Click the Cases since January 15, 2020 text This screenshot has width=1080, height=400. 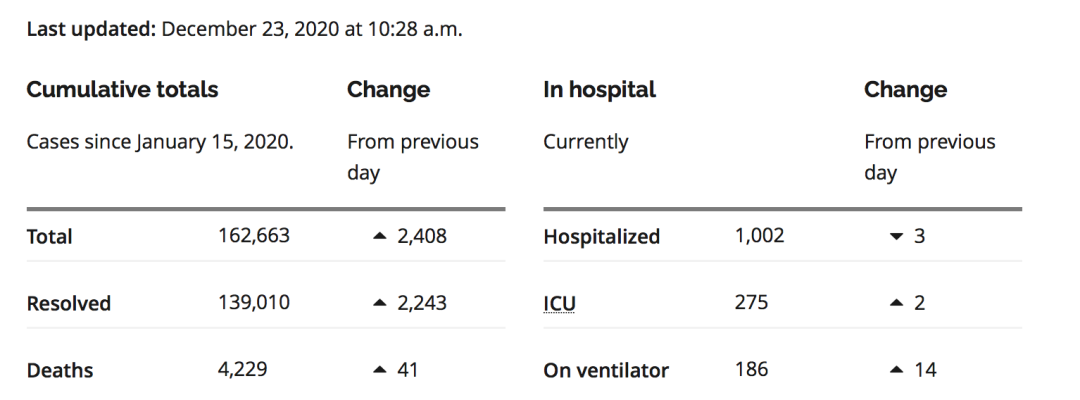[160, 143]
